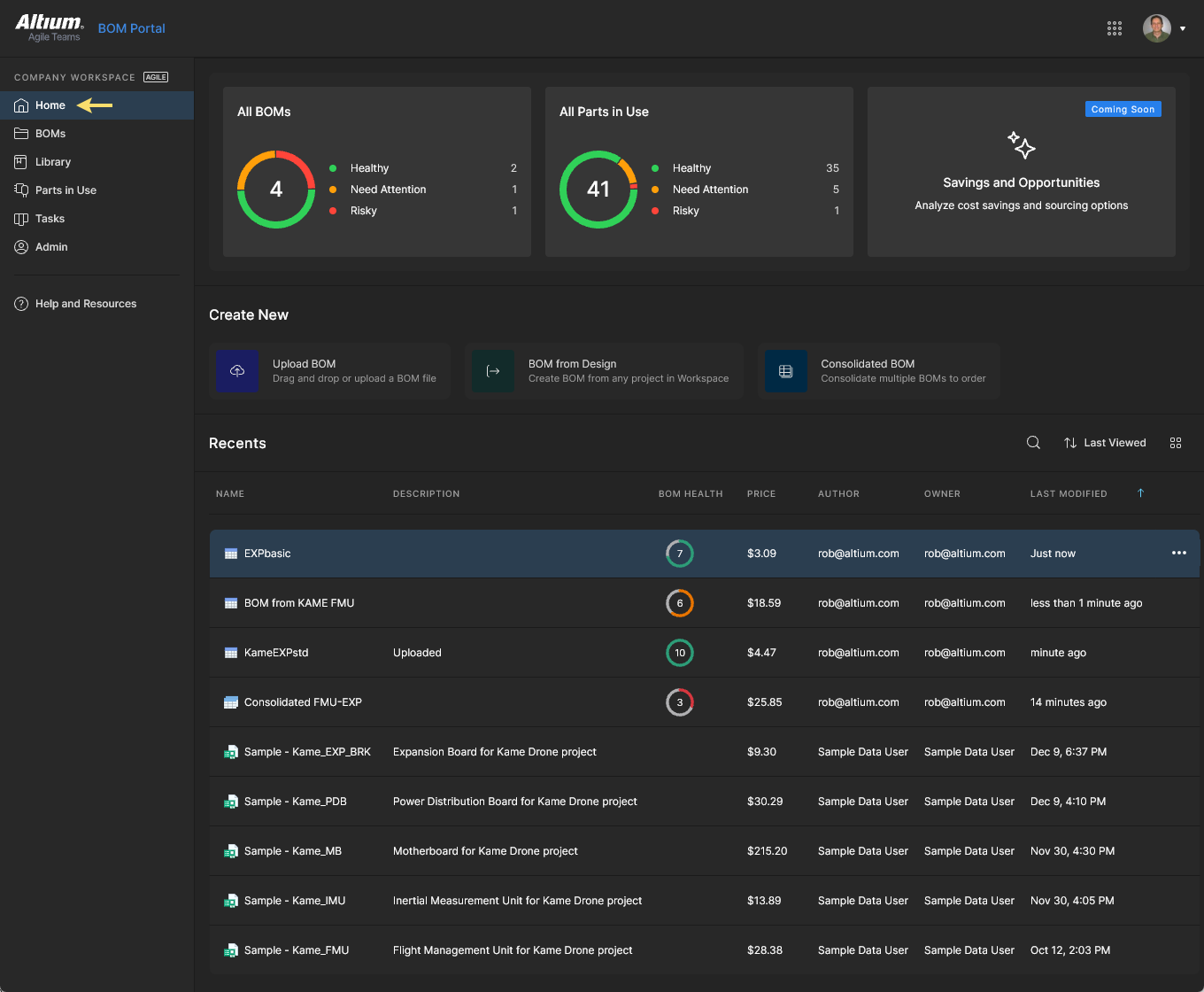
Task: Click the KameEXPstd BOM health indicator
Action: tap(679, 653)
